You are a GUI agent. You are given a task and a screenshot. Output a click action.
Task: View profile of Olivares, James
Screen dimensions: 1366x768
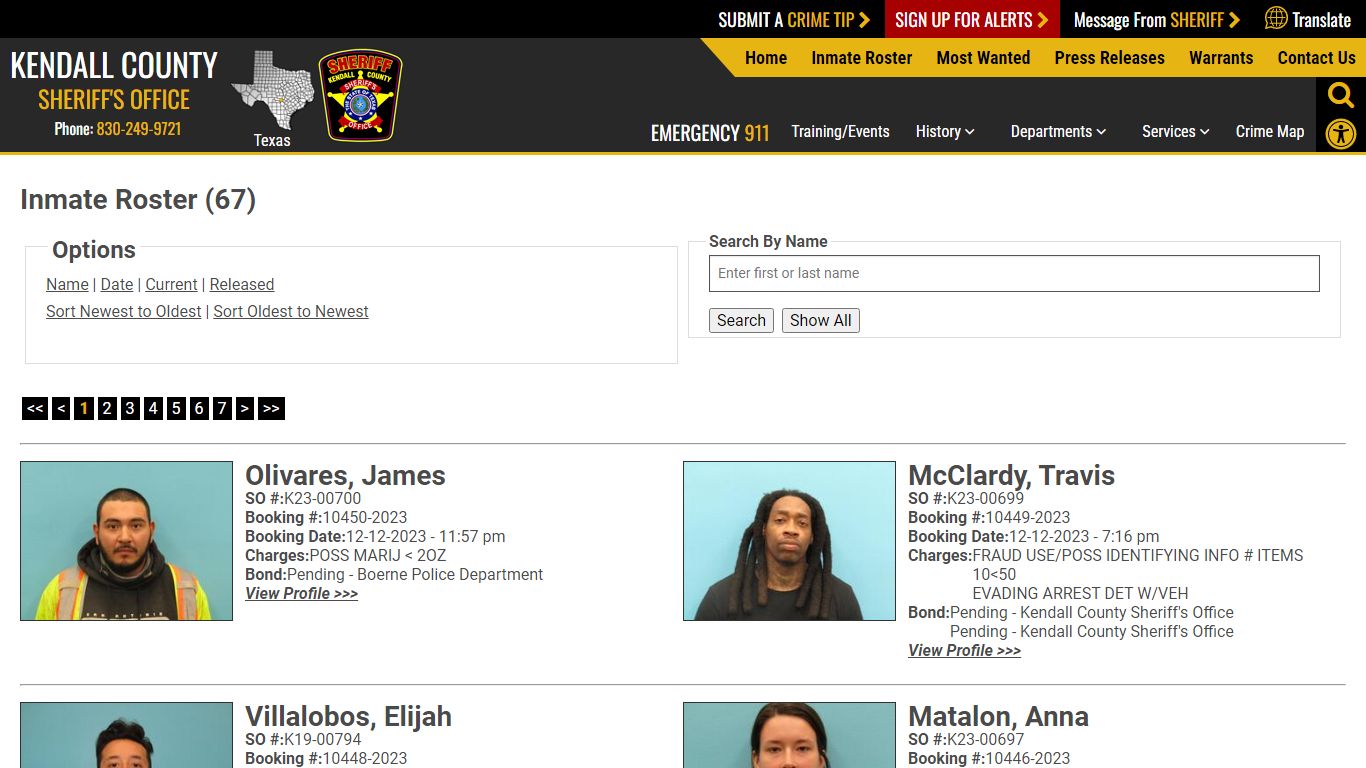pyautogui.click(x=301, y=593)
